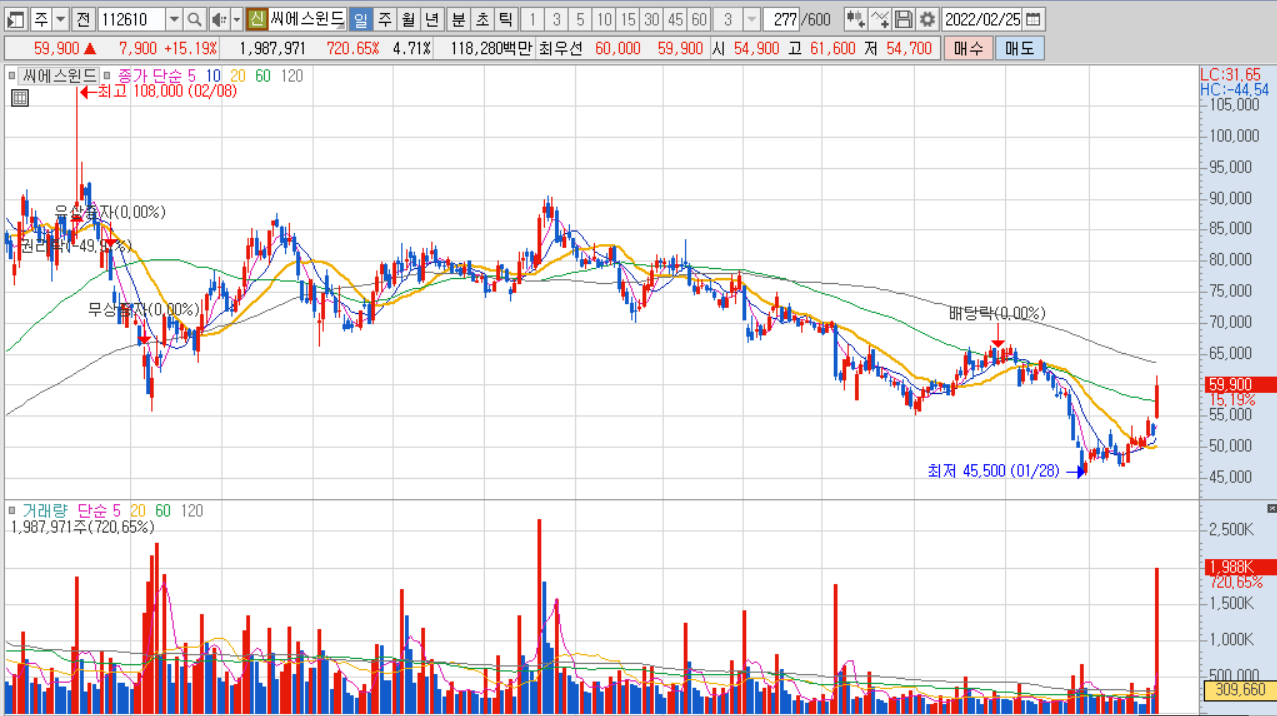Click the LC:31.65 indicator text
The height and width of the screenshot is (716, 1277).
coord(1231,75)
